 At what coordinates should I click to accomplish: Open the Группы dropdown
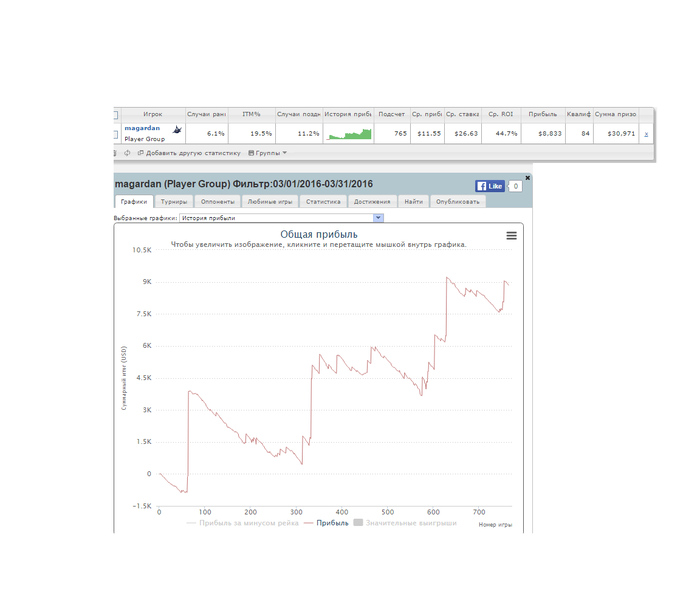(267, 153)
